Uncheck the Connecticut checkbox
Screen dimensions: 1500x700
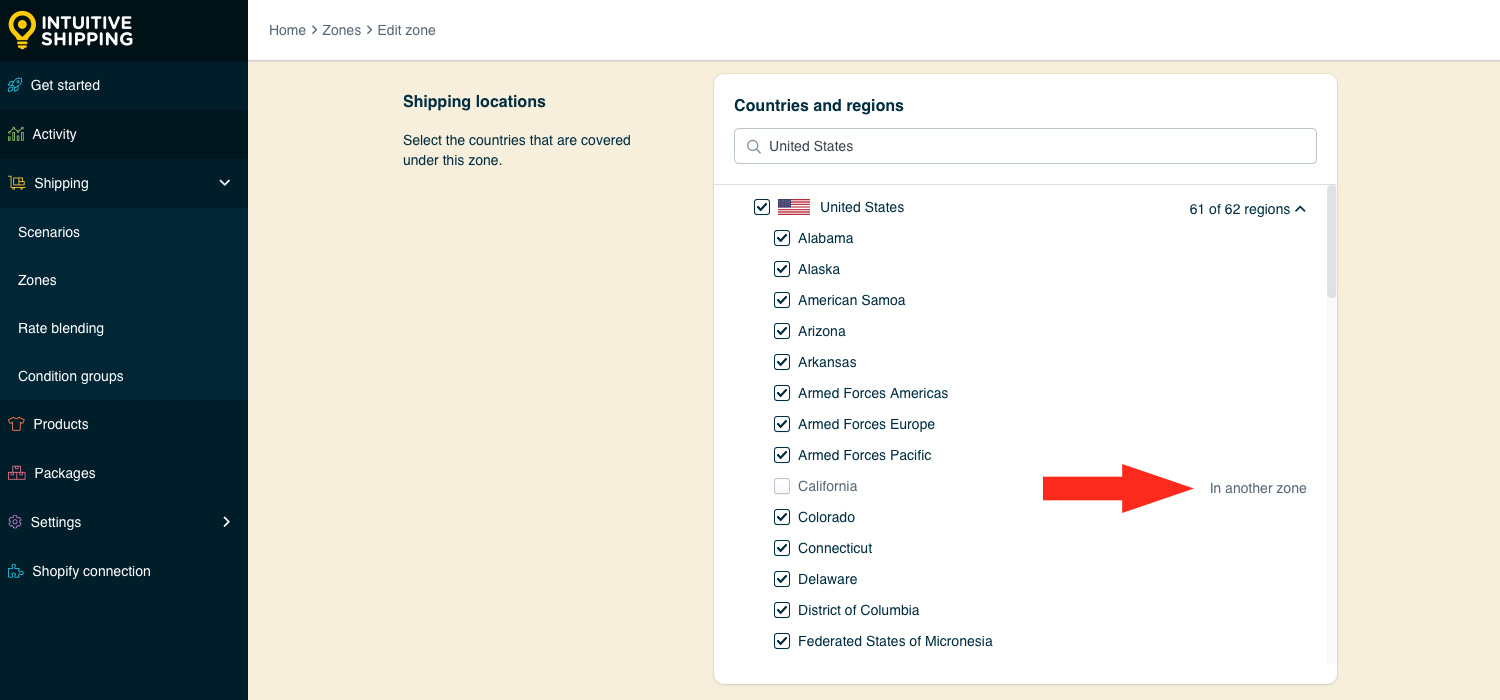coord(782,548)
